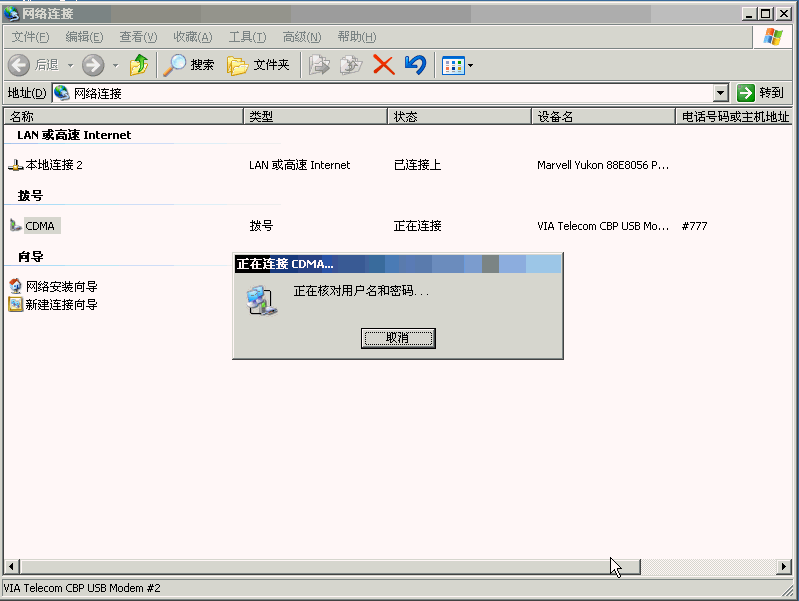Click the 新建连接向导 entry
Viewport: 799px width, 601px height.
(62, 305)
